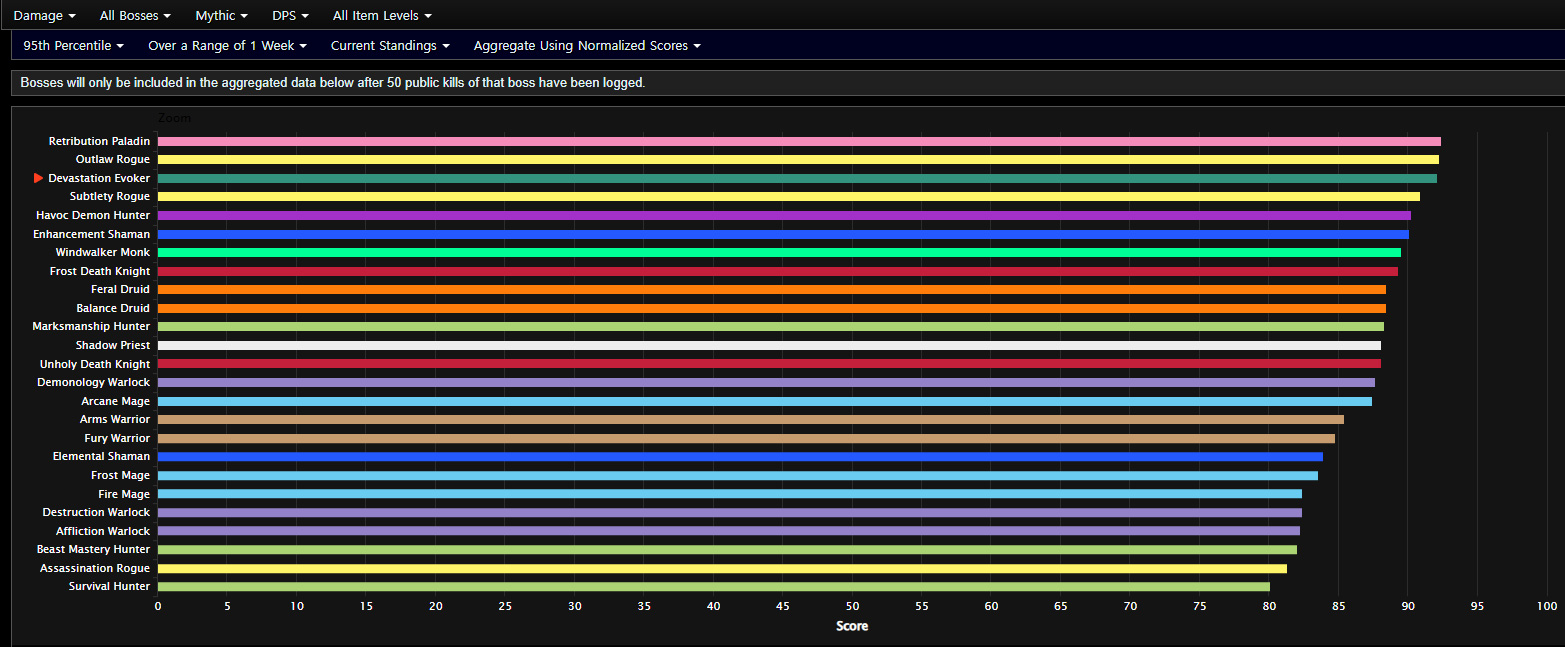The width and height of the screenshot is (1565, 647).
Task: Select the Havoc Demon Hunter label
Action: click(x=93, y=215)
